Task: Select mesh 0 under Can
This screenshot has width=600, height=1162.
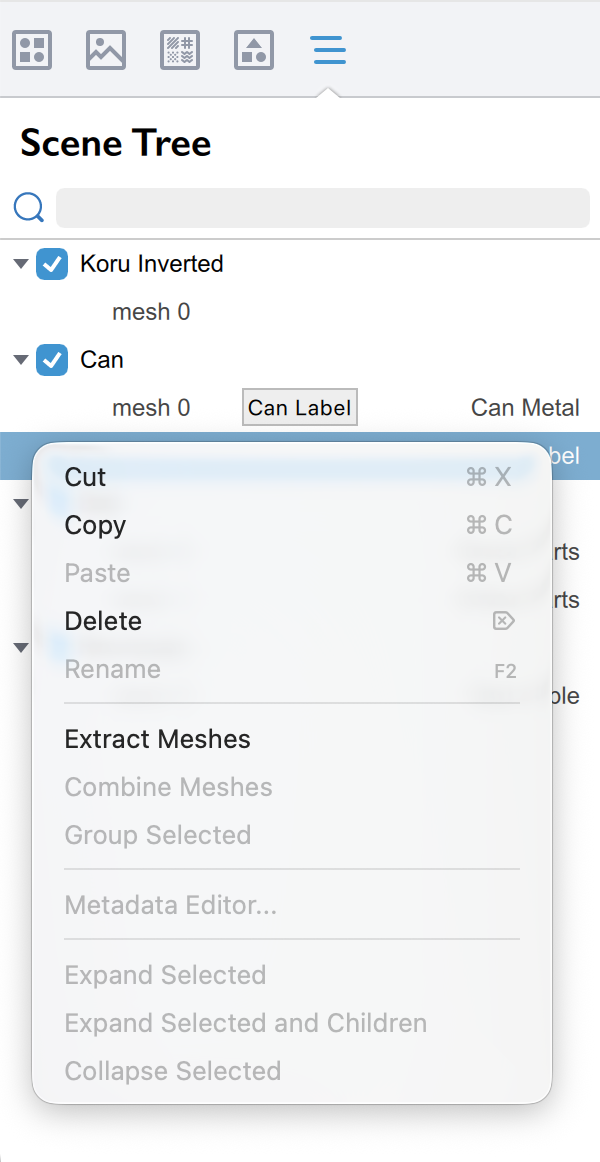Action: pyautogui.click(x=151, y=407)
